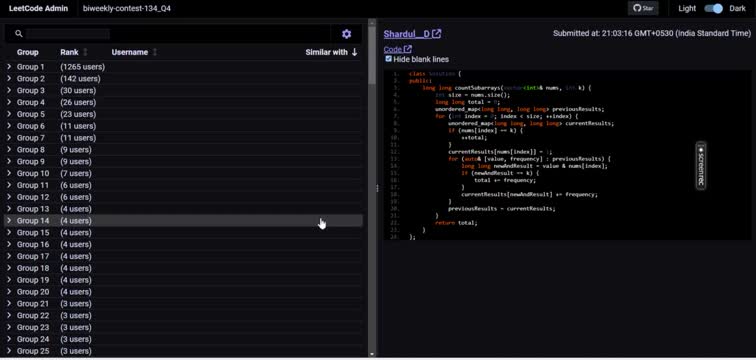Click the Username column sort icon

(155, 52)
